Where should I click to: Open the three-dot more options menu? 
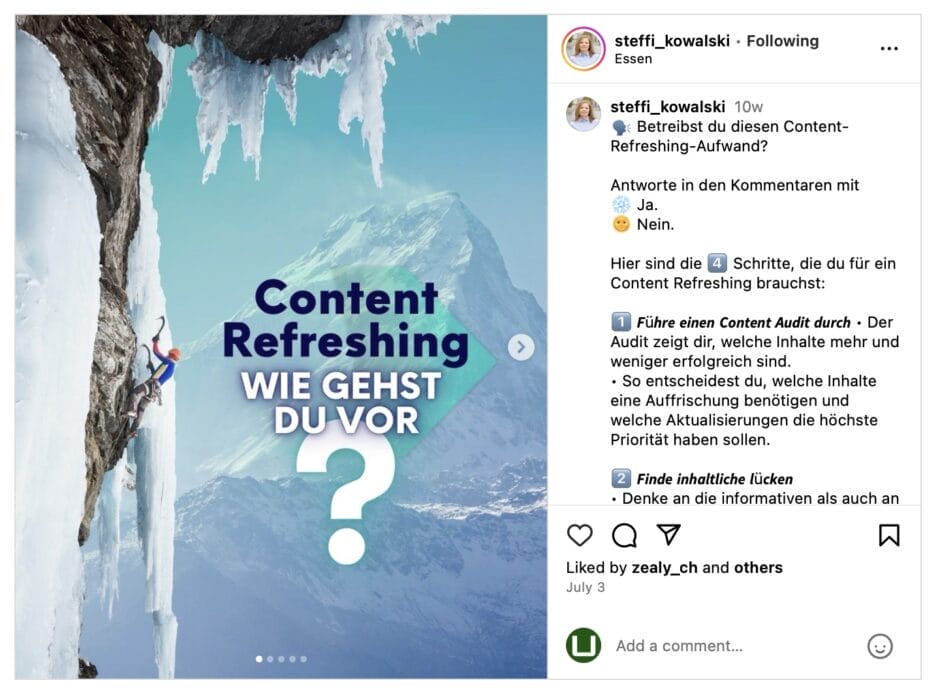coord(888,48)
